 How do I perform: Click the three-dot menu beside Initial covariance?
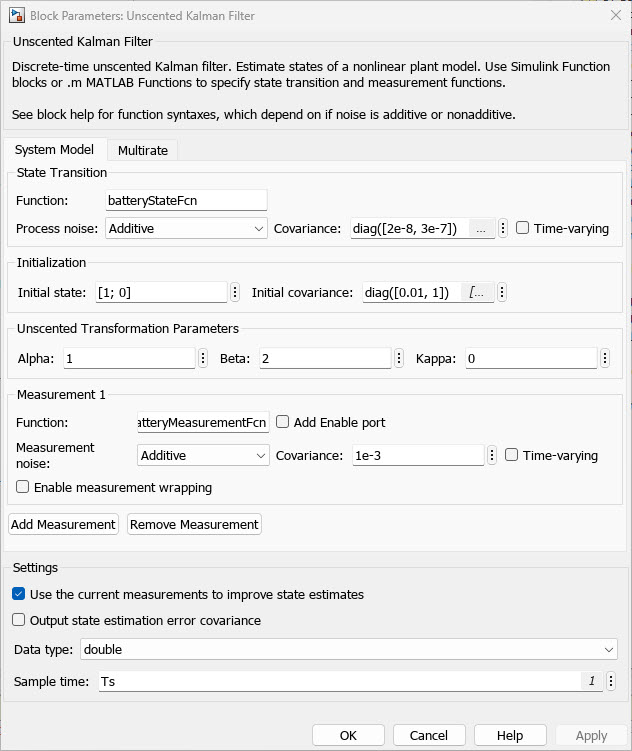pos(502,293)
